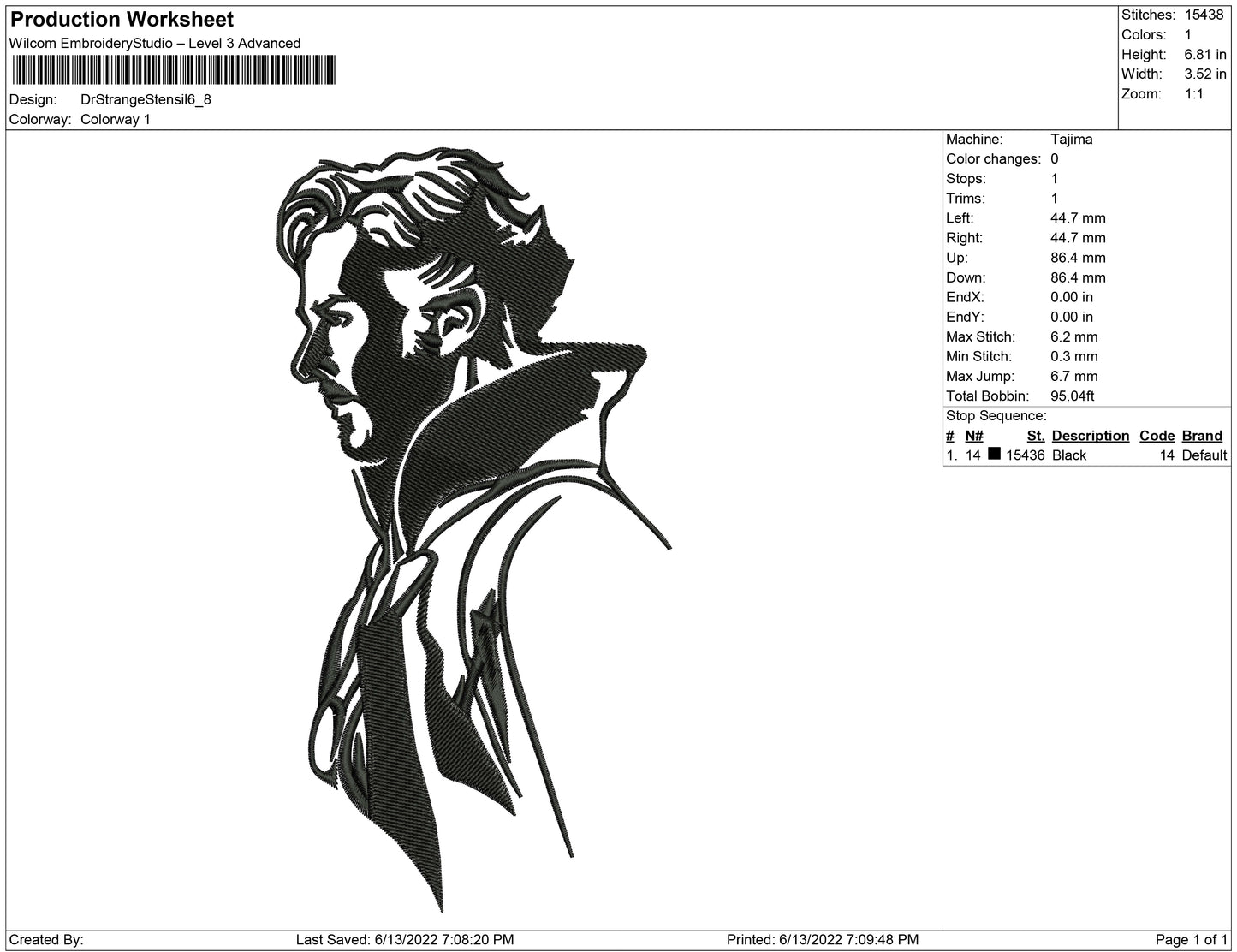Select the Min Stitch value "0.3 mm"
Screen dimensions: 1237x952
point(1074,356)
